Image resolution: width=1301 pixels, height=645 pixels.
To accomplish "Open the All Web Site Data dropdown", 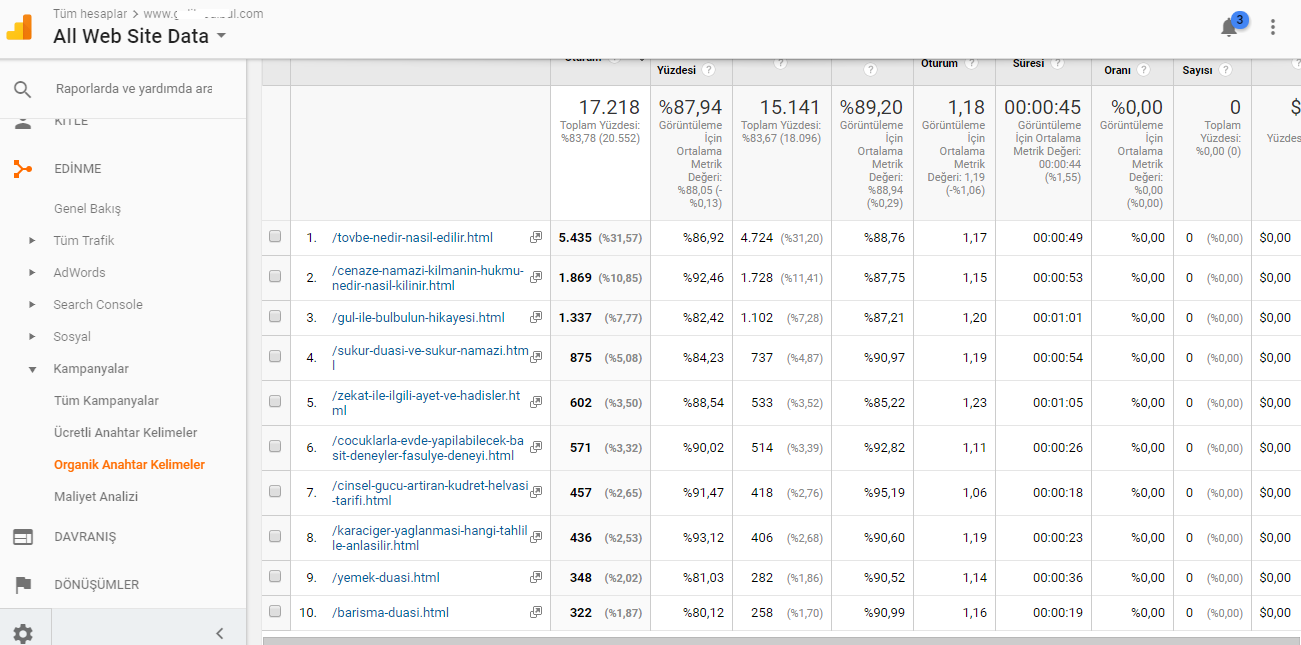I will 139,36.
